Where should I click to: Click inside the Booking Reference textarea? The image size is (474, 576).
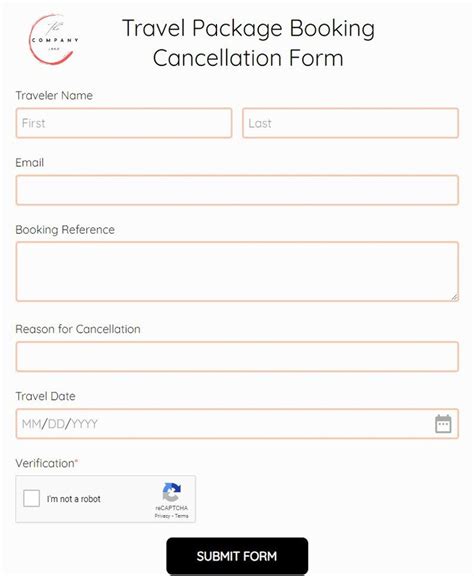(x=237, y=271)
